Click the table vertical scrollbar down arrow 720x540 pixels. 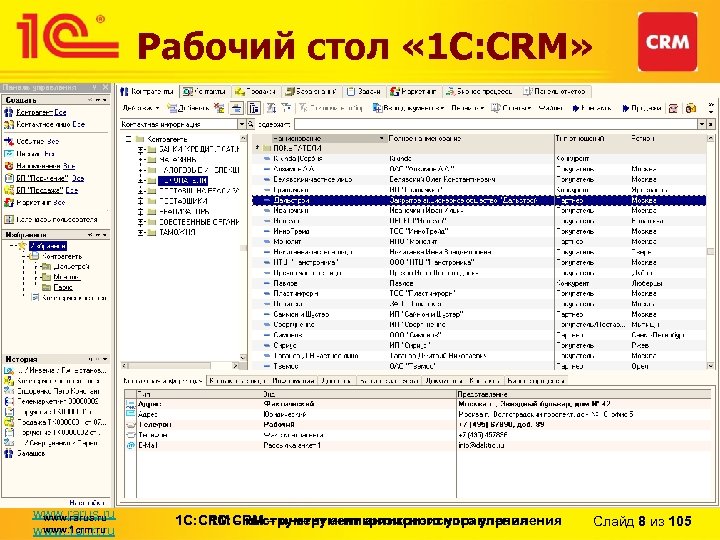click(x=710, y=366)
